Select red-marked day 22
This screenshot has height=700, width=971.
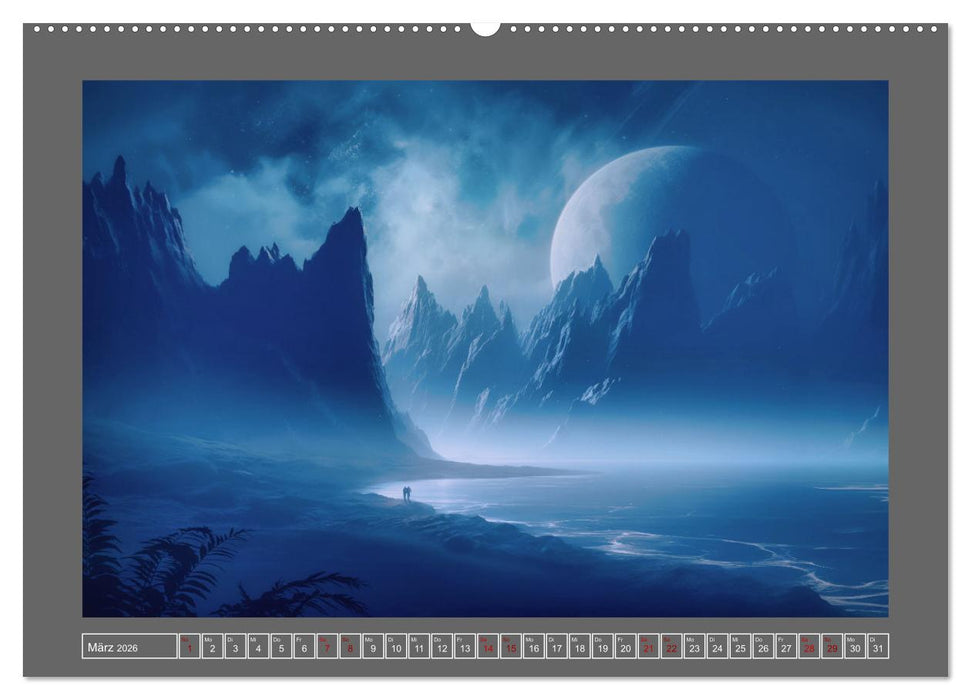pyautogui.click(x=671, y=647)
